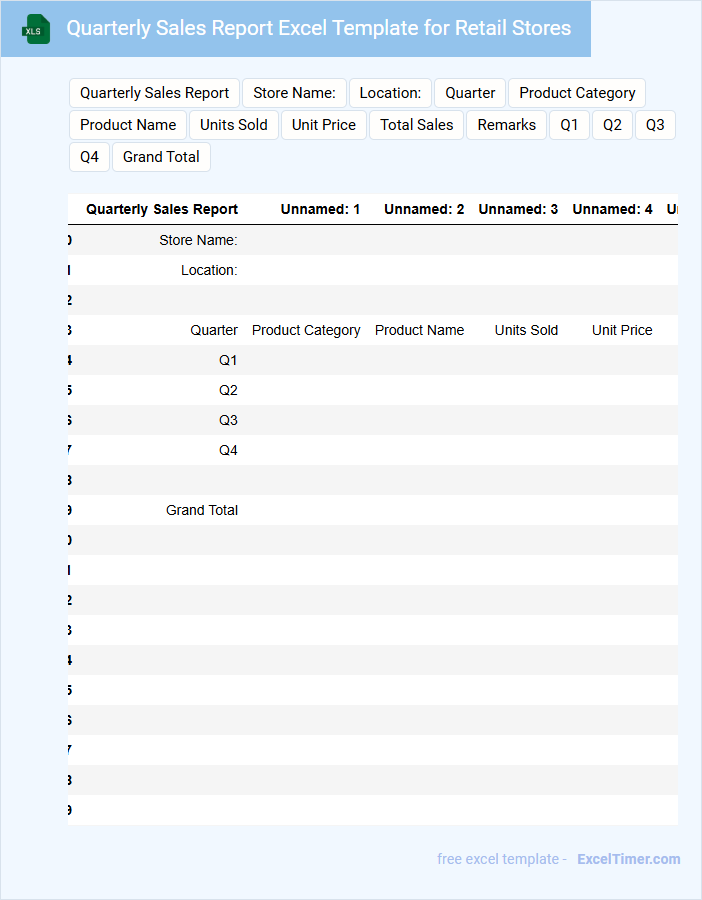
Task: Select the Product Category tag
Action: [x=577, y=93]
